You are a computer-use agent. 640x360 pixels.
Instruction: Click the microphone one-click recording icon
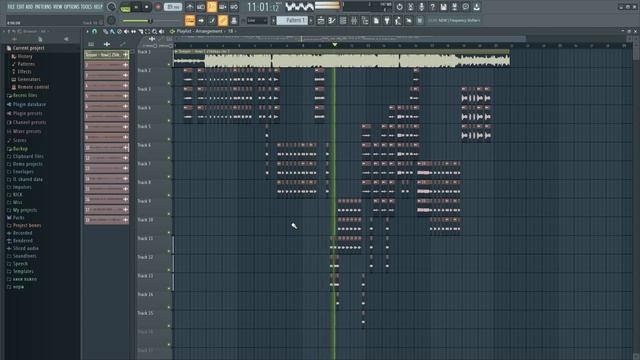(422, 7)
